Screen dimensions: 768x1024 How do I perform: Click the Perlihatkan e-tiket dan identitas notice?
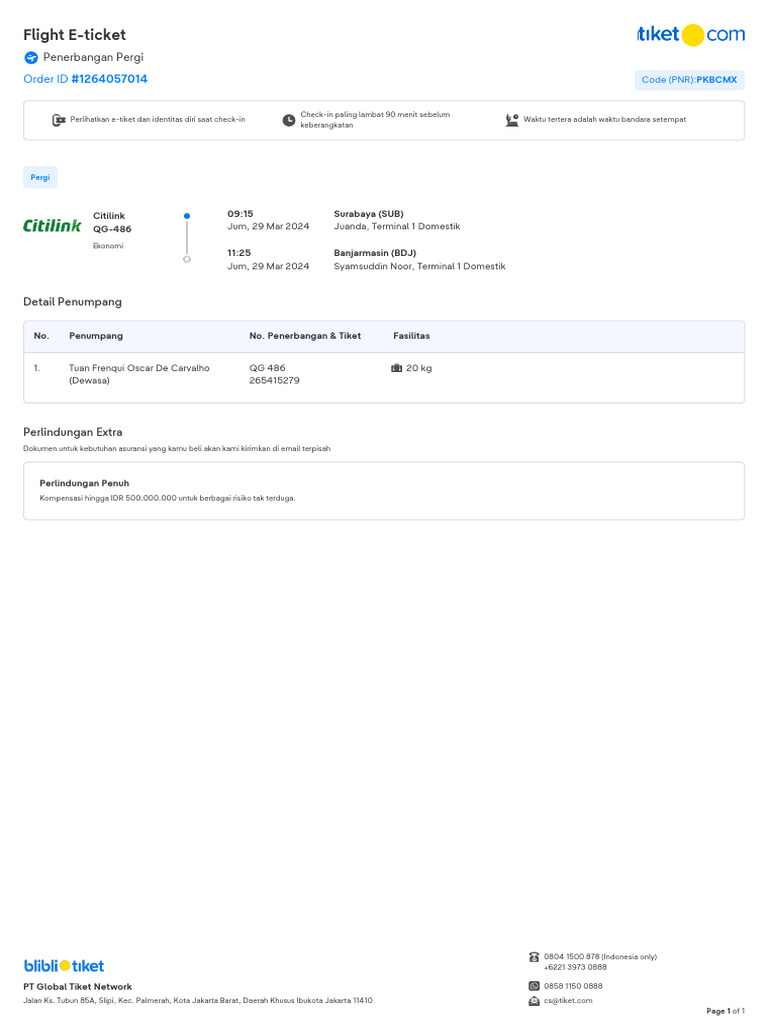(x=158, y=120)
